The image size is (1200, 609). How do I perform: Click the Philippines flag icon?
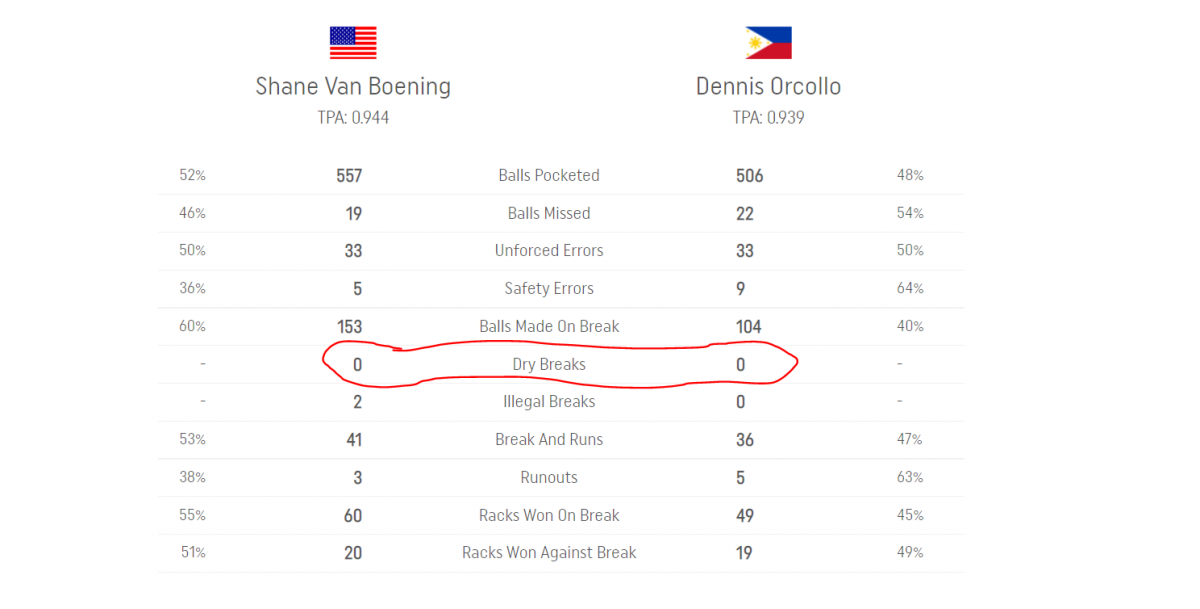click(x=768, y=43)
